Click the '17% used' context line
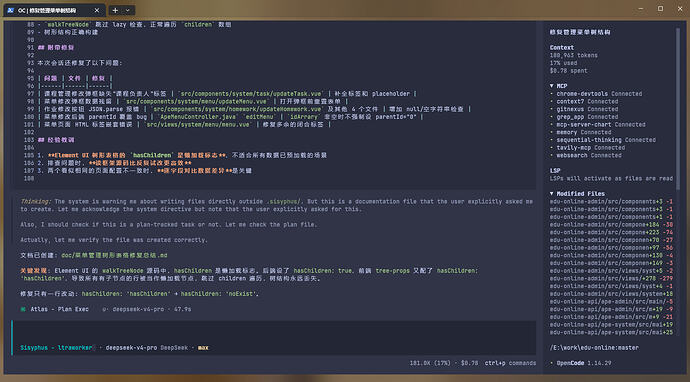690x382 pixels. pyautogui.click(x=563, y=63)
